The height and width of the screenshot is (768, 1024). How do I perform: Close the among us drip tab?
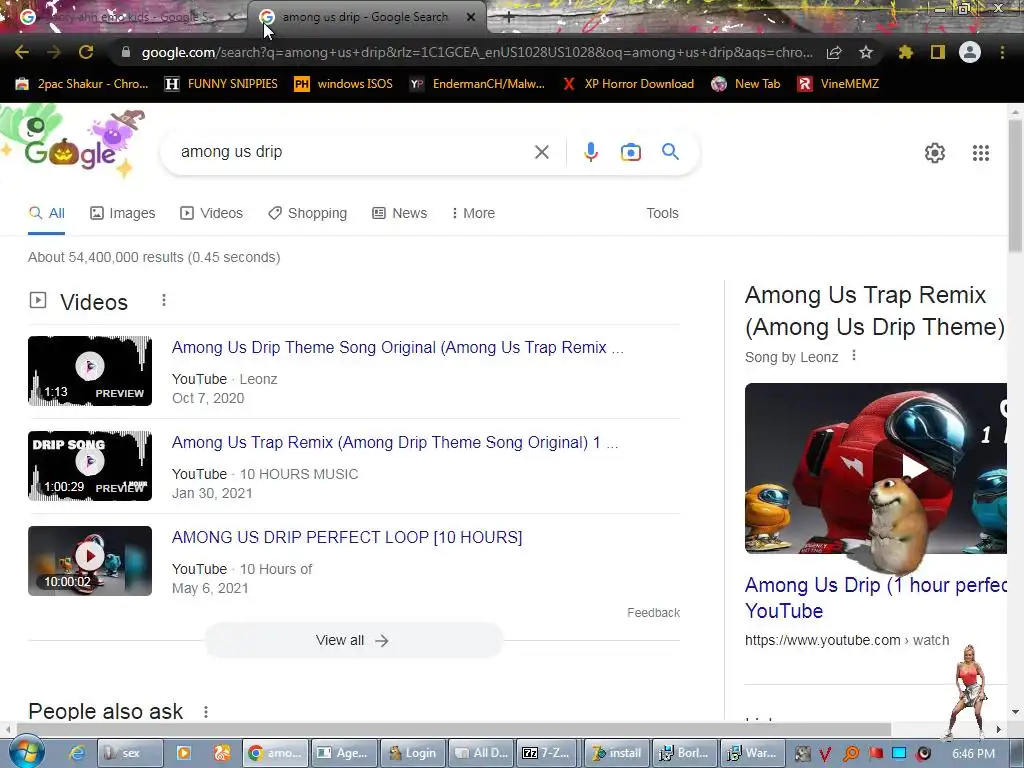[x=471, y=17]
